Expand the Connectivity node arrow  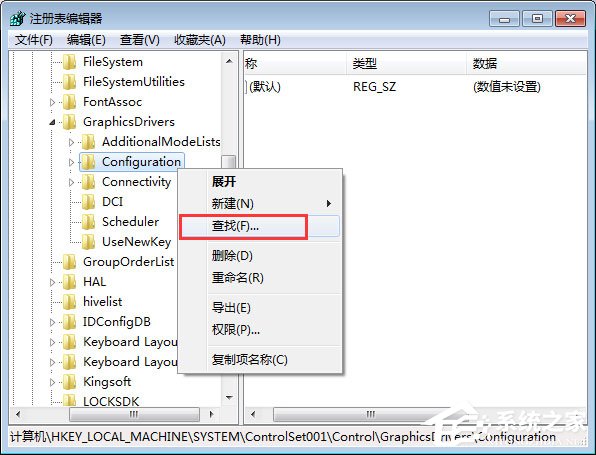[x=71, y=182]
